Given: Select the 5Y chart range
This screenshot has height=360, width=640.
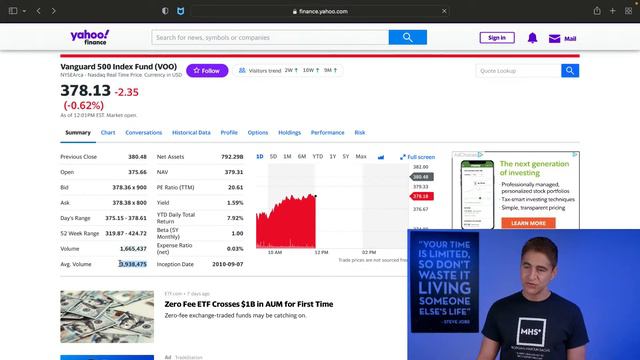Looking at the screenshot, I should (x=346, y=156).
